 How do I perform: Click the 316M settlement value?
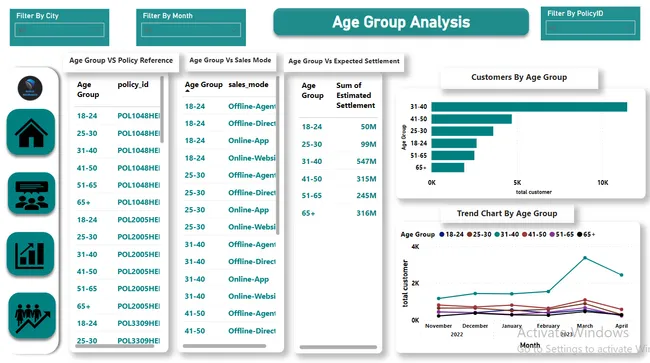coord(366,213)
